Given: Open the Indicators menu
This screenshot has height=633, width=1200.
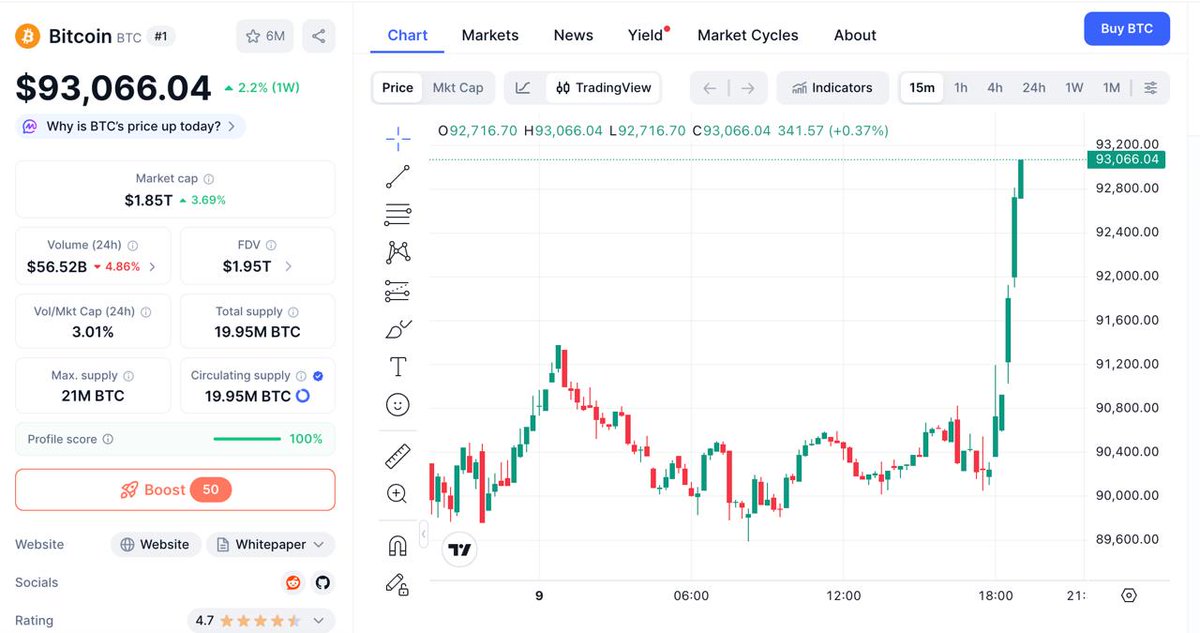Looking at the screenshot, I should tap(832, 88).
